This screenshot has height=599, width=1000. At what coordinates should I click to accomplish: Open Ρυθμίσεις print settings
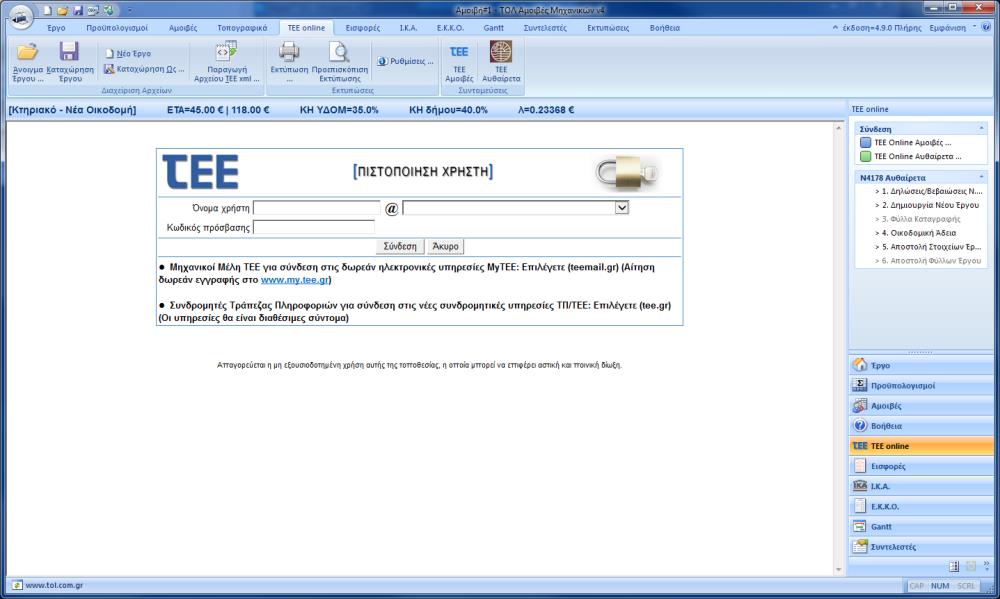click(405, 61)
